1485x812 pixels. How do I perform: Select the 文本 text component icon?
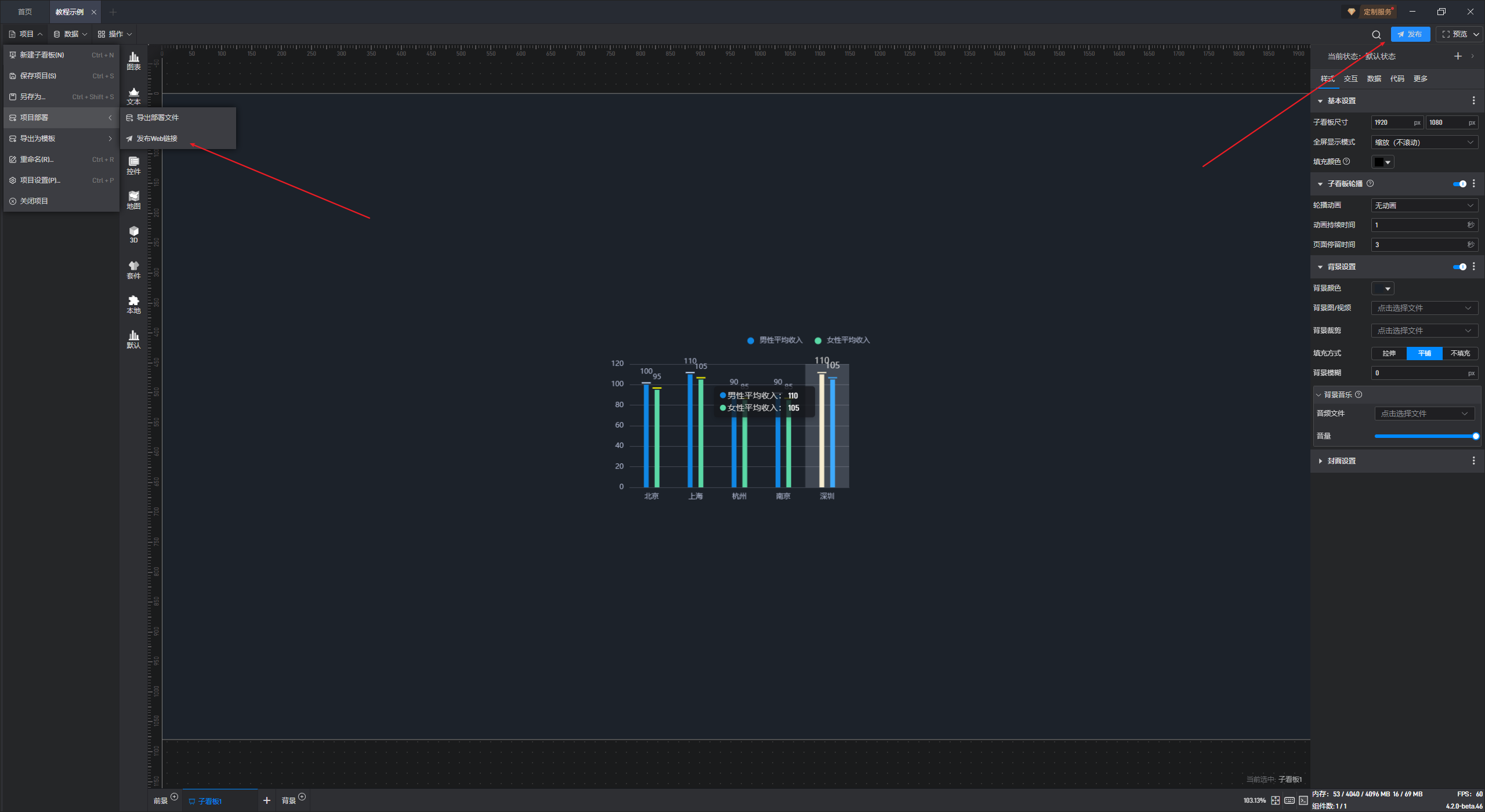(x=133, y=96)
